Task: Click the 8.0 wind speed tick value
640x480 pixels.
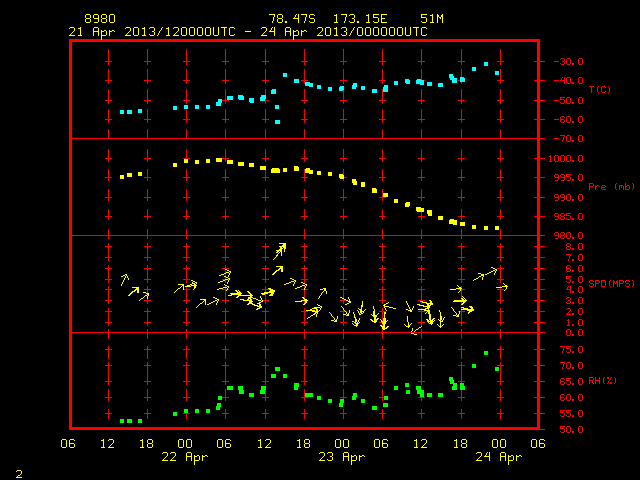Action: (x=574, y=247)
